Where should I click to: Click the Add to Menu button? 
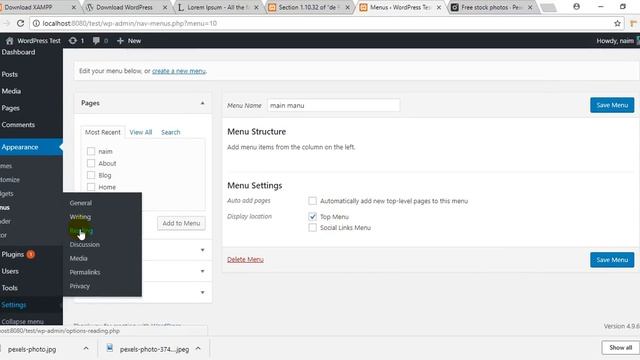[x=181, y=223]
